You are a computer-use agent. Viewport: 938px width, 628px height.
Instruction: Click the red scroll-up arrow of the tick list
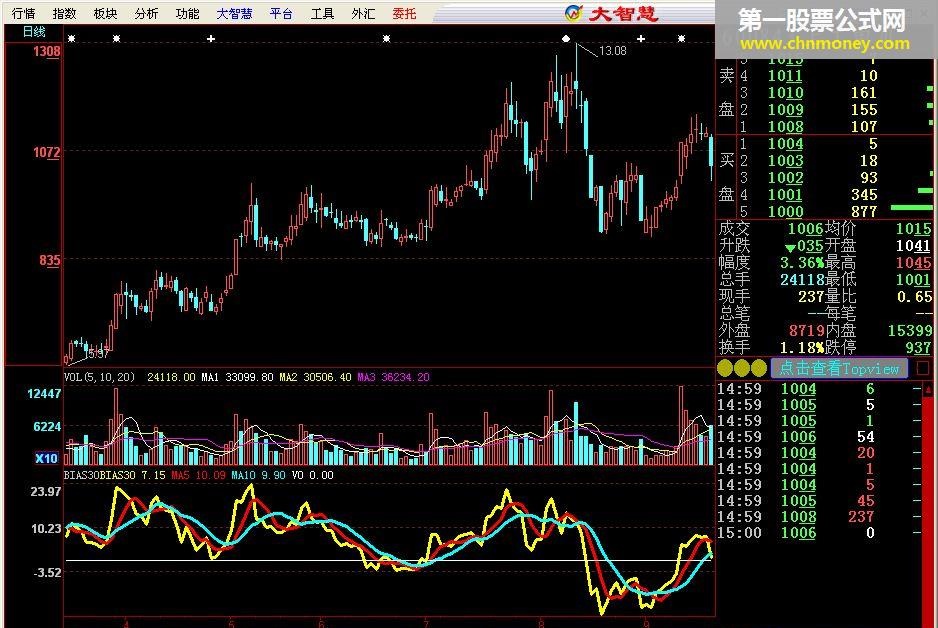pos(928,390)
